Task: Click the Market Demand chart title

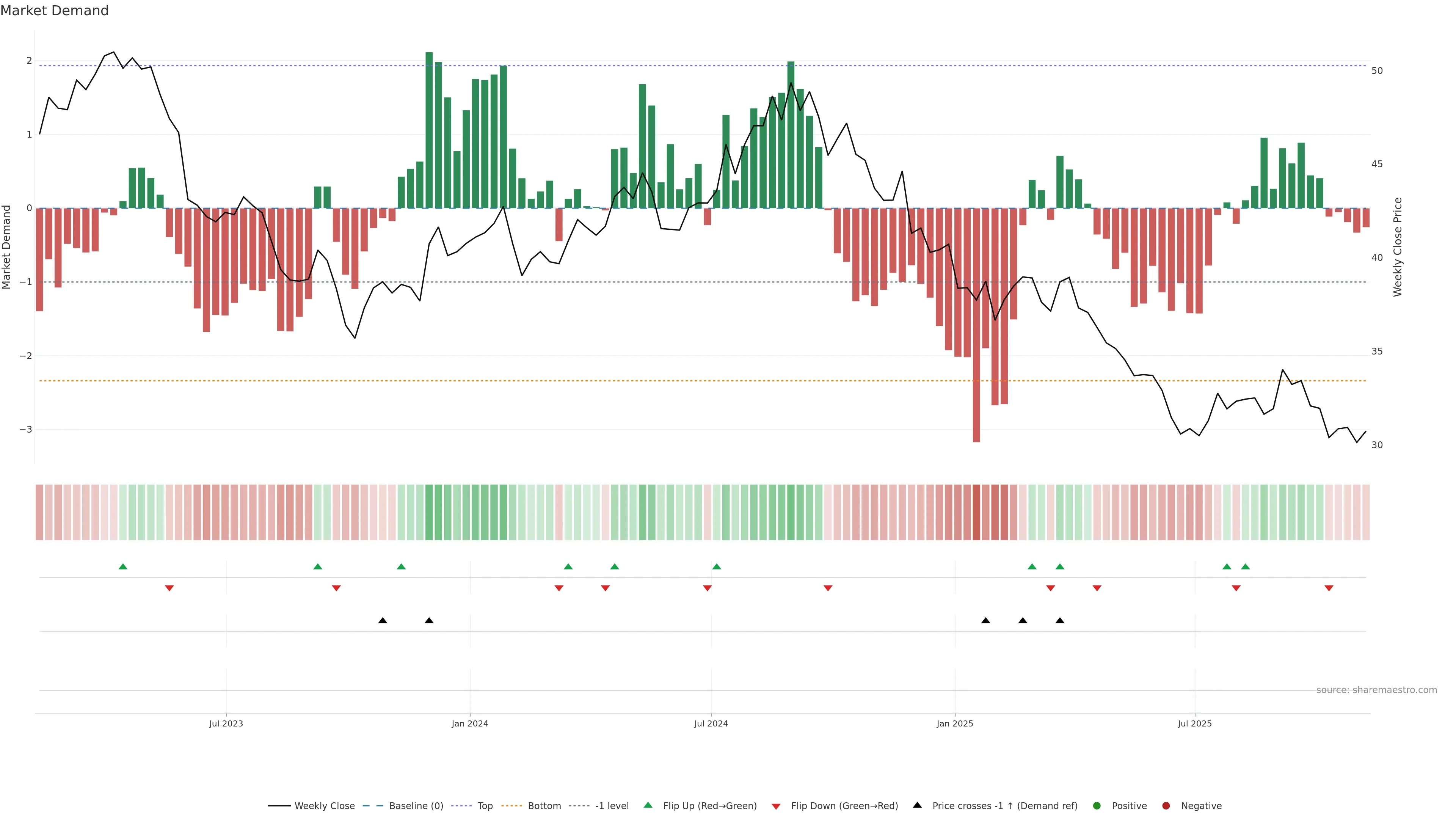Action: [x=54, y=11]
